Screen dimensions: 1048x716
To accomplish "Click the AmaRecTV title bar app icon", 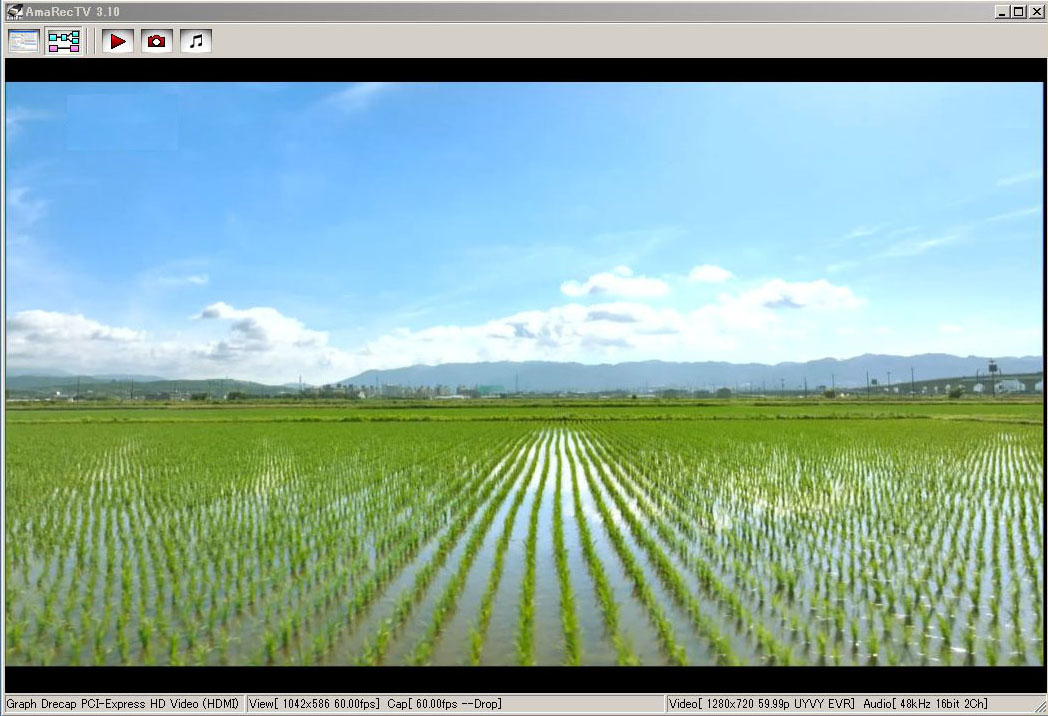I will pos(14,11).
